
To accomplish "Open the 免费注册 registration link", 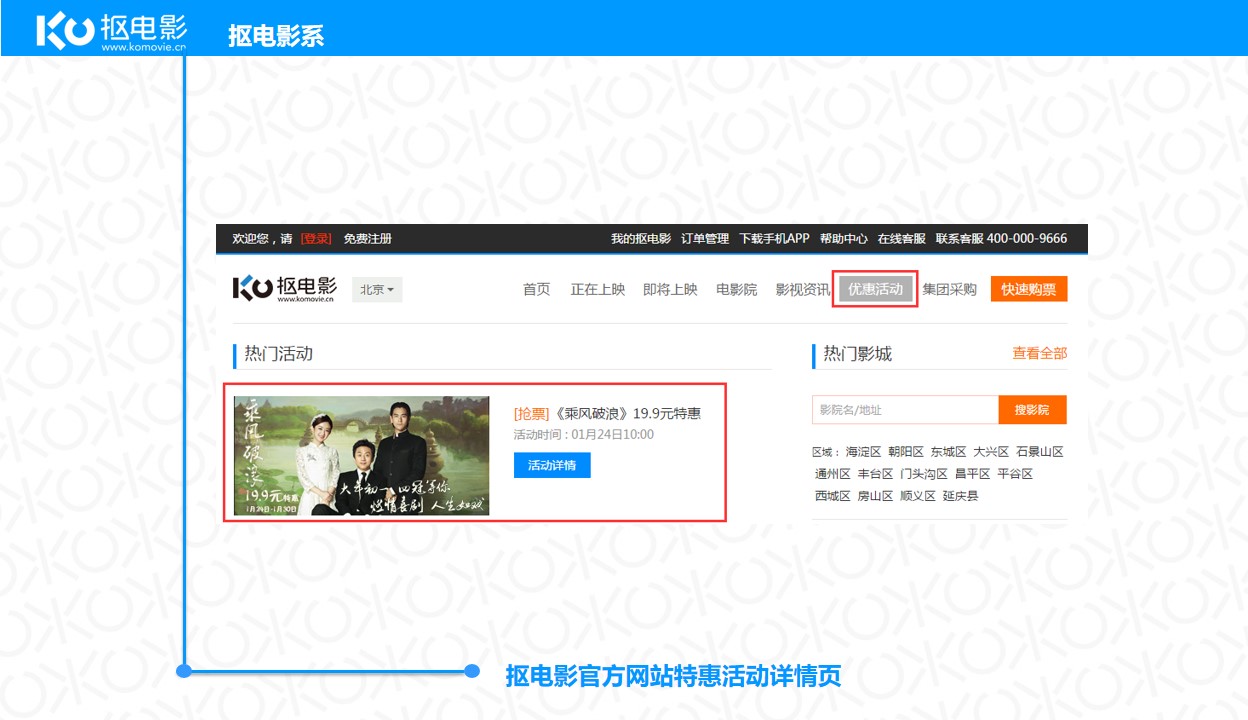I will [x=368, y=239].
